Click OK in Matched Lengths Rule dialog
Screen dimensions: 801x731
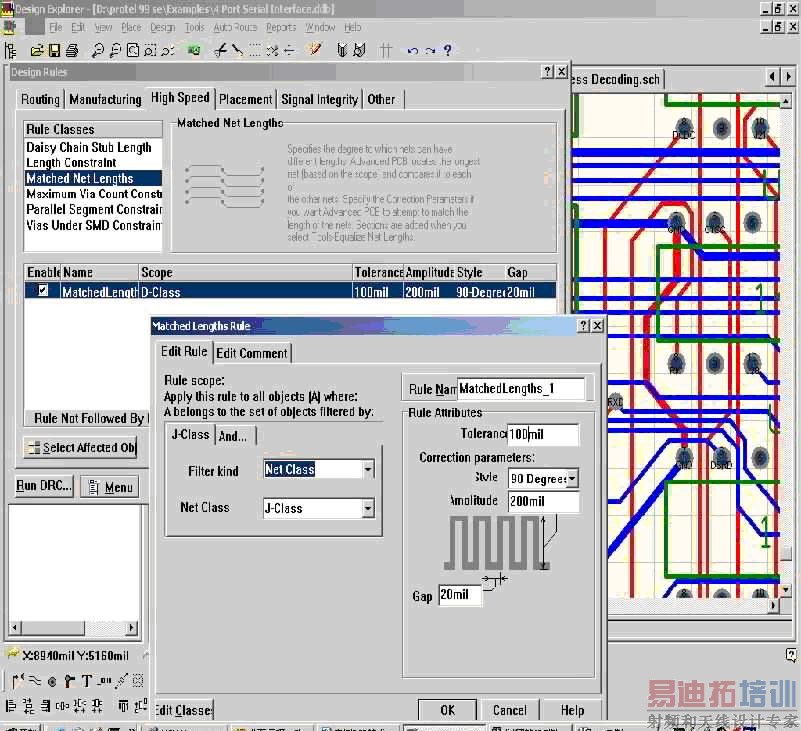click(x=447, y=710)
